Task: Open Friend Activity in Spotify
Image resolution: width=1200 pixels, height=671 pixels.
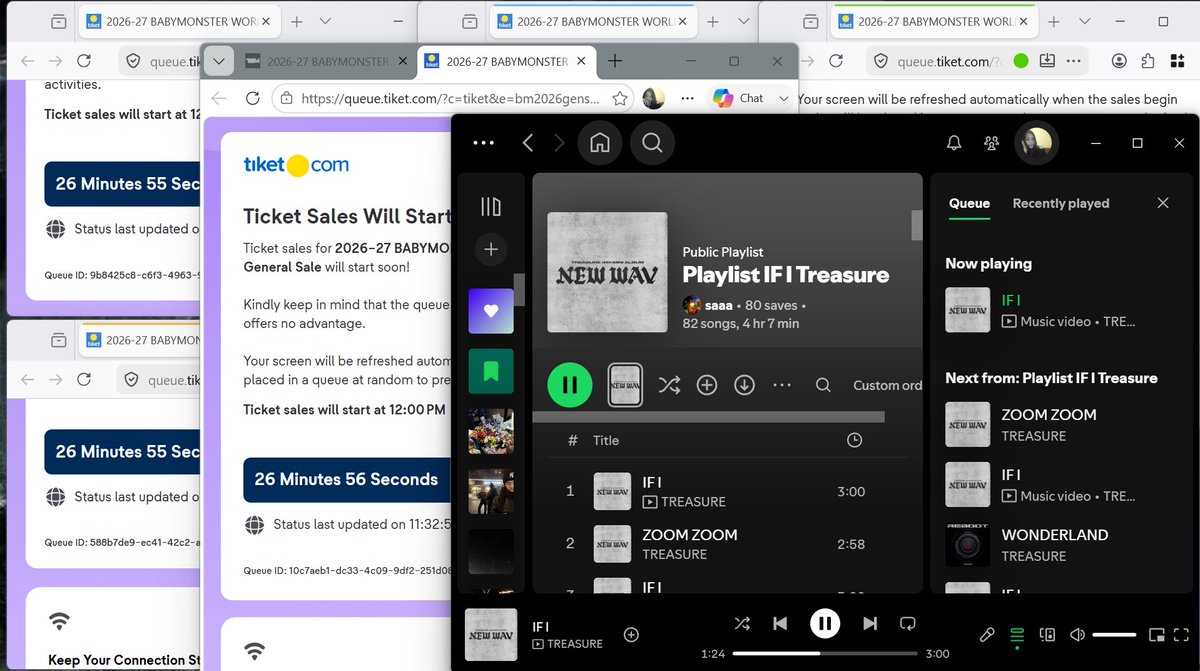Action: 991,144
